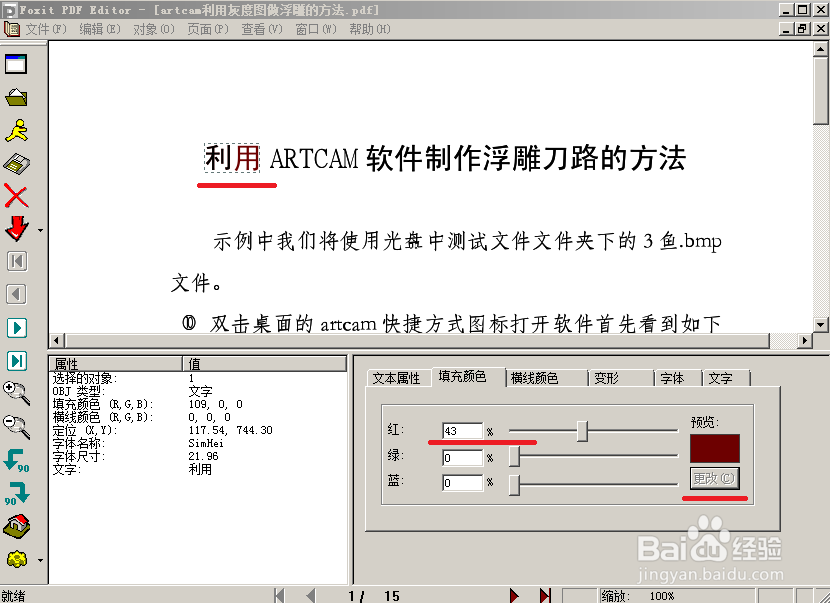Click the 更改(C) button
830x603 pixels.
click(714, 479)
